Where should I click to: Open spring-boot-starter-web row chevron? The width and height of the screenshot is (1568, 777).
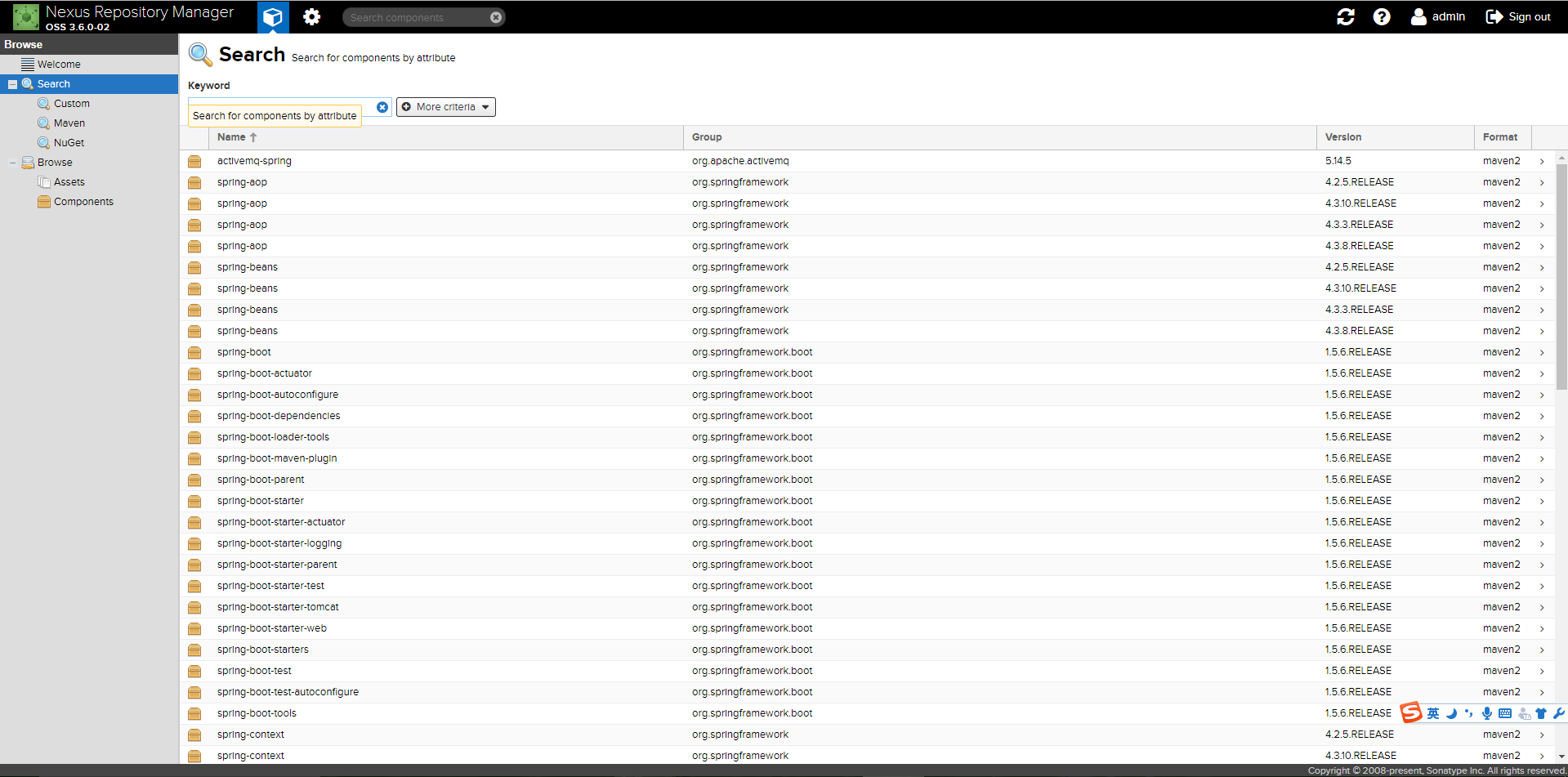coord(1542,629)
